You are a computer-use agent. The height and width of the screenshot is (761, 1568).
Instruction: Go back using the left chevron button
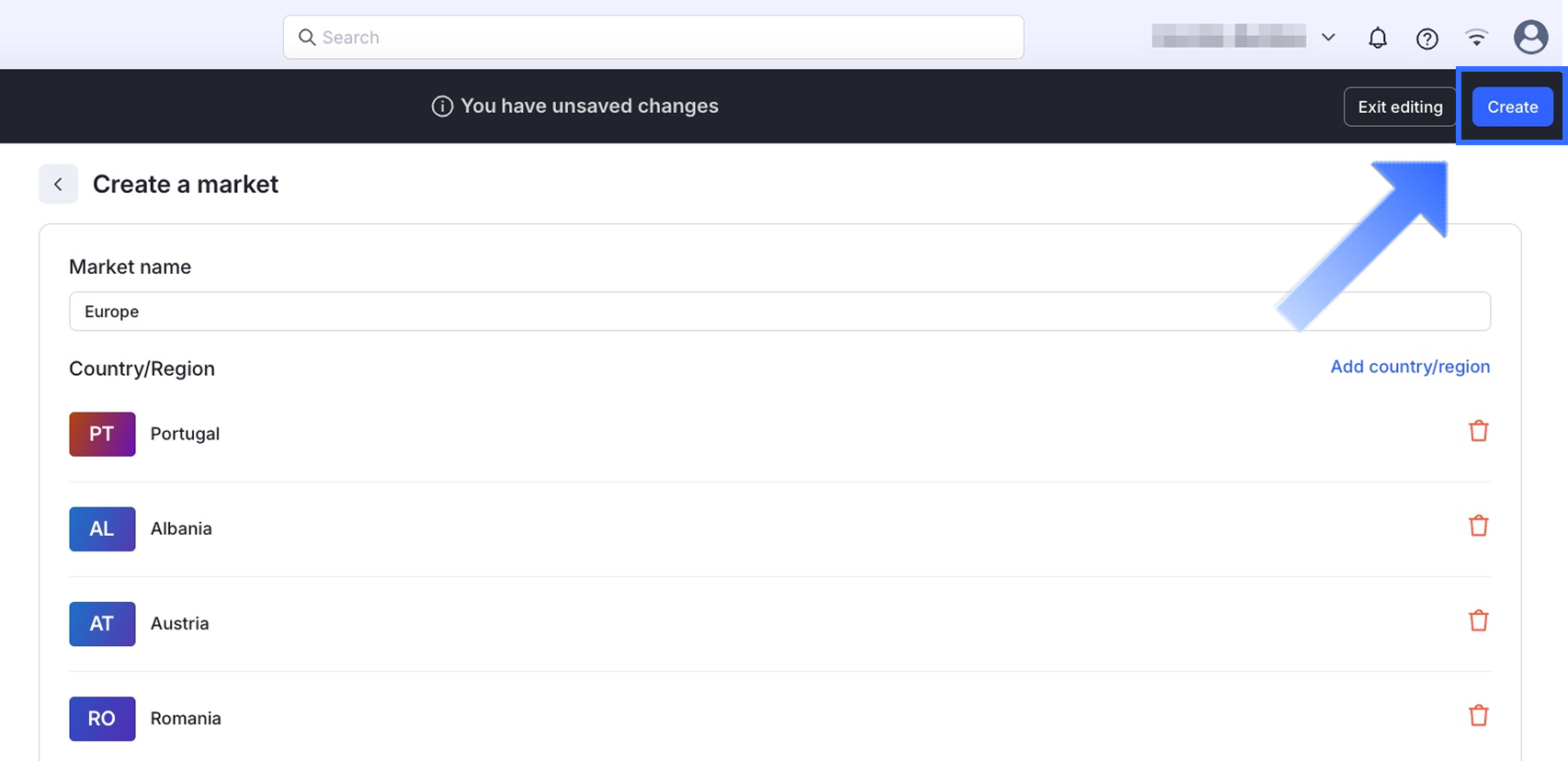[x=58, y=185]
